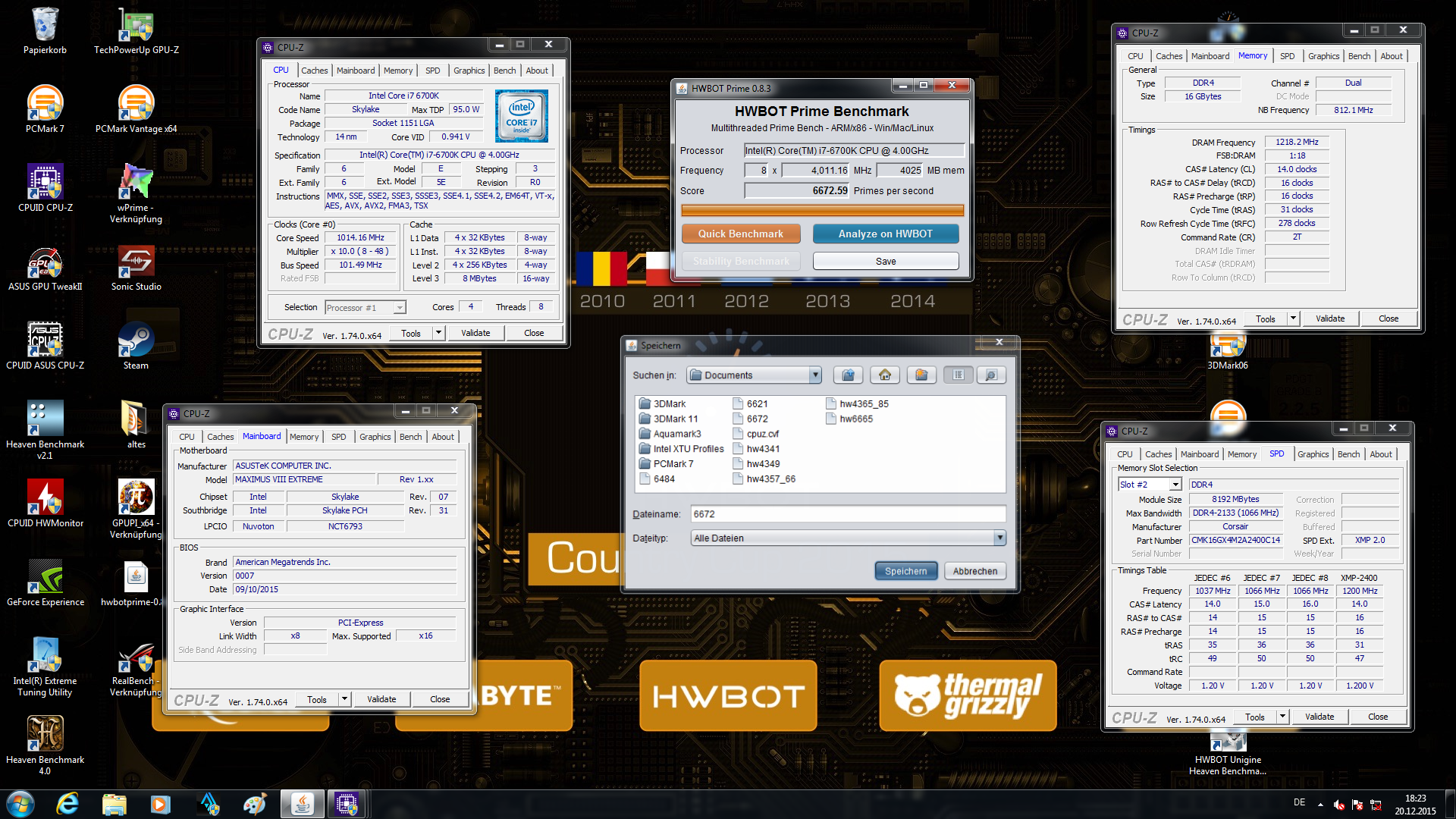
Task: Select Aquamark3 folder in file list
Action: click(670, 434)
